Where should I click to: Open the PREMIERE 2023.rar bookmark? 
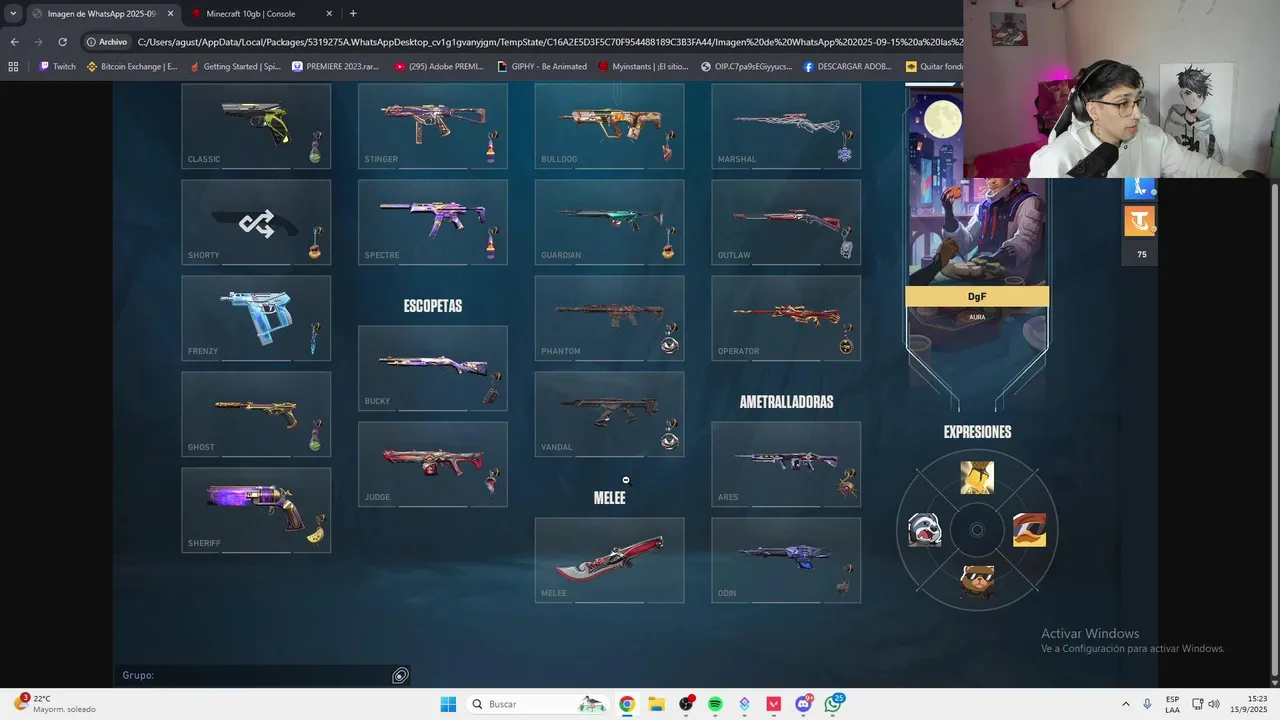[336, 67]
